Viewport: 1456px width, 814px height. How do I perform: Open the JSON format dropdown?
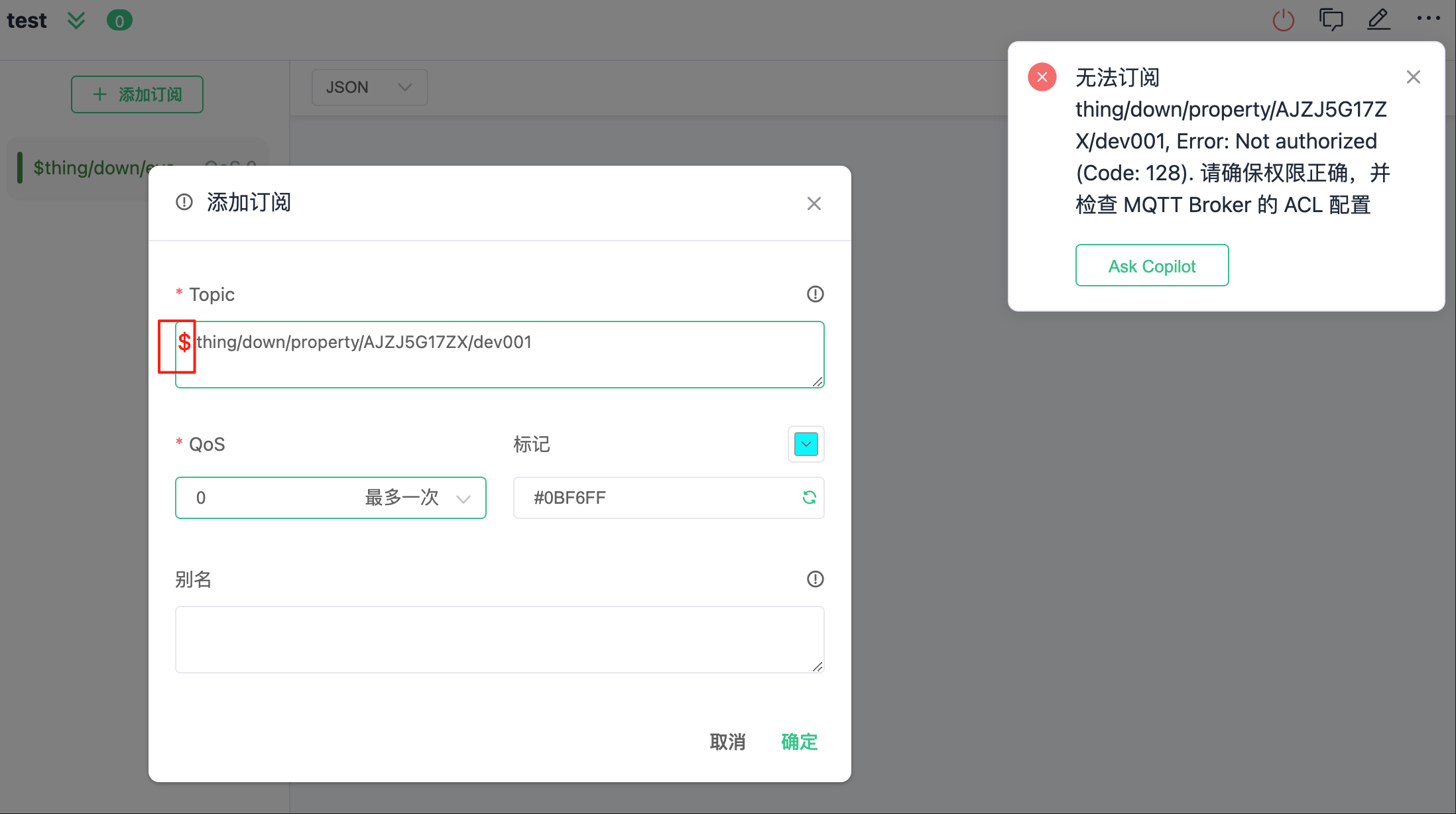click(x=369, y=87)
